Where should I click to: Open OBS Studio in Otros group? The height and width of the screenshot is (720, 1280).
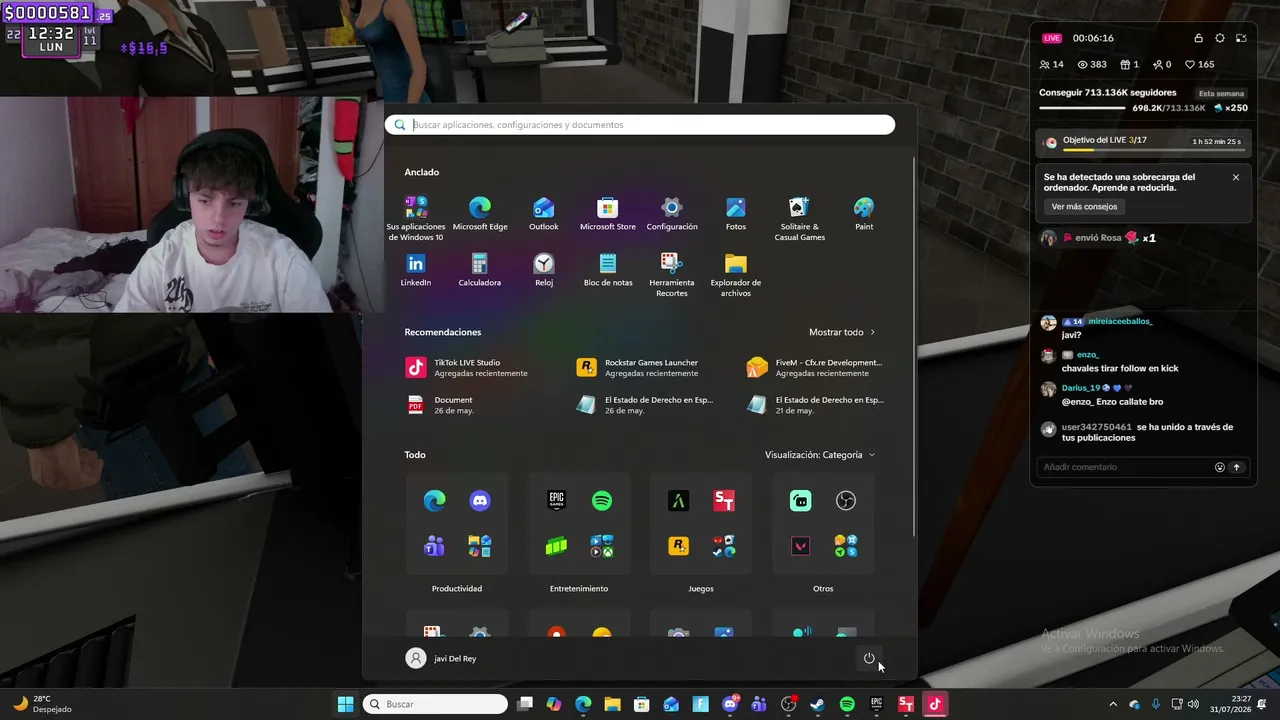pyautogui.click(x=846, y=501)
